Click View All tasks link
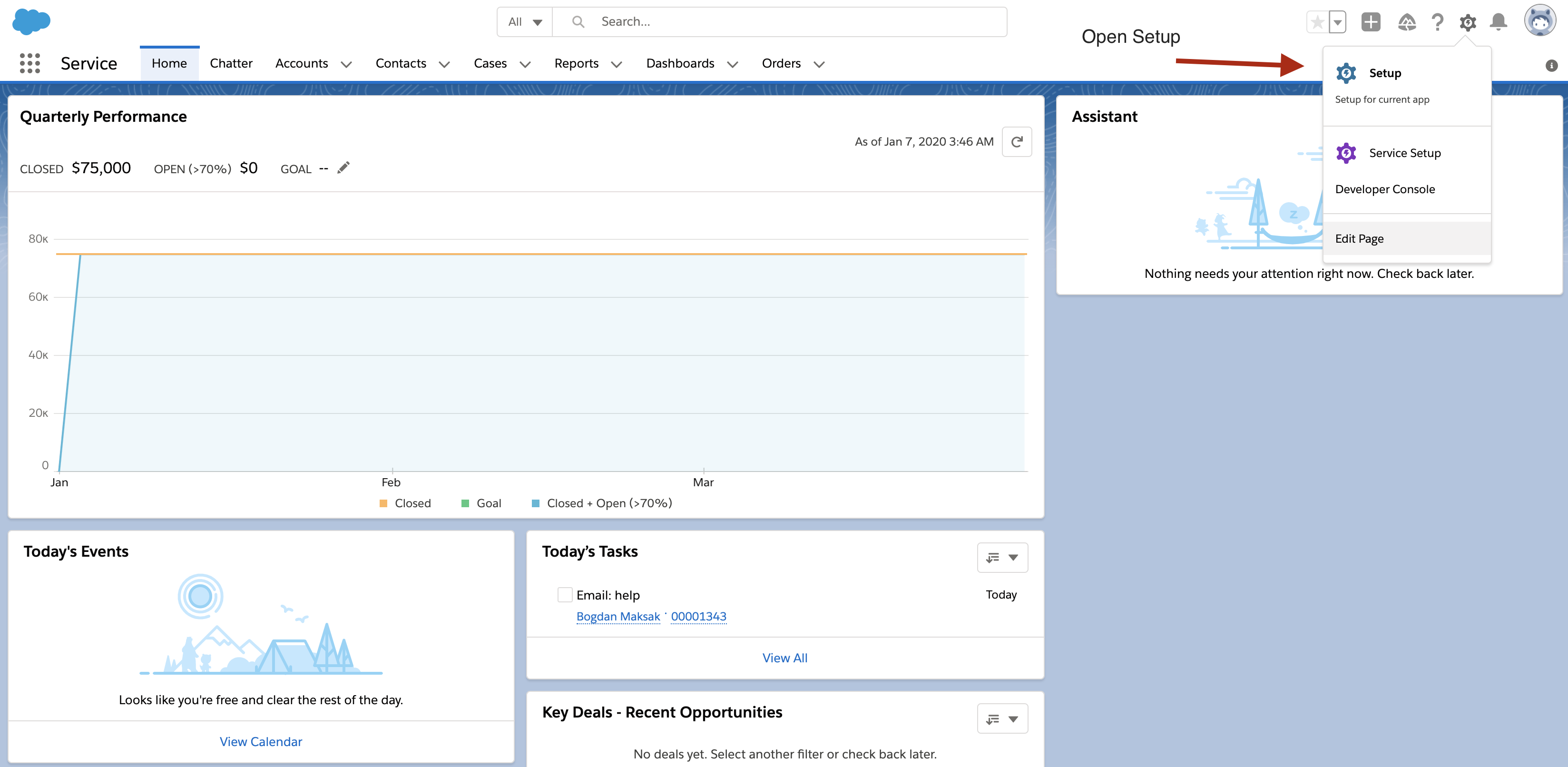This screenshot has height=767, width=1568. 784,658
